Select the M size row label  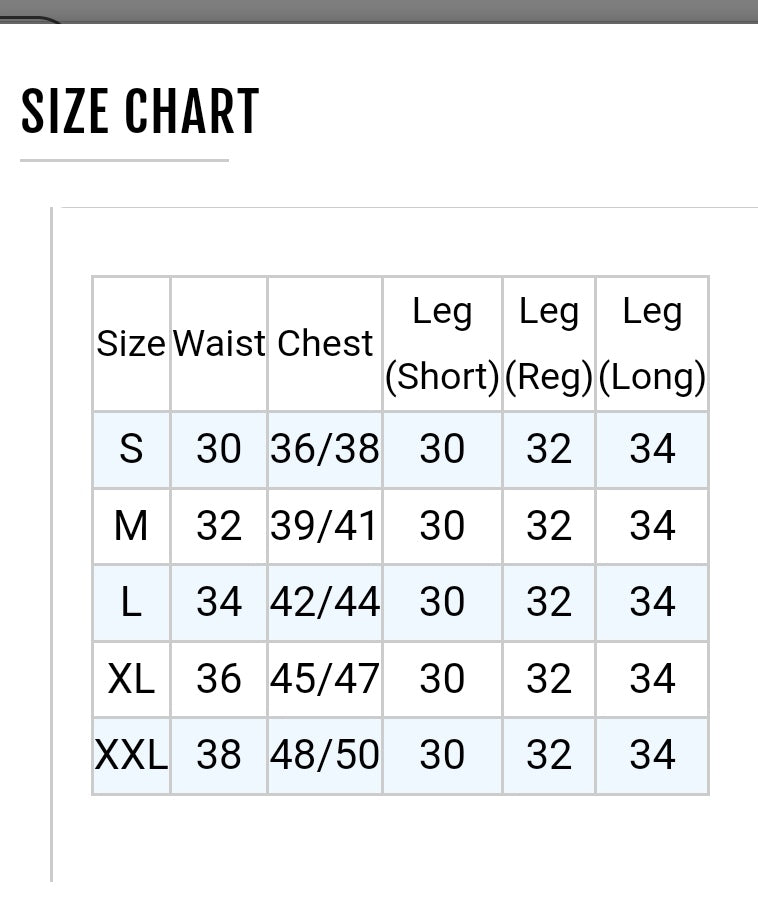(131, 526)
